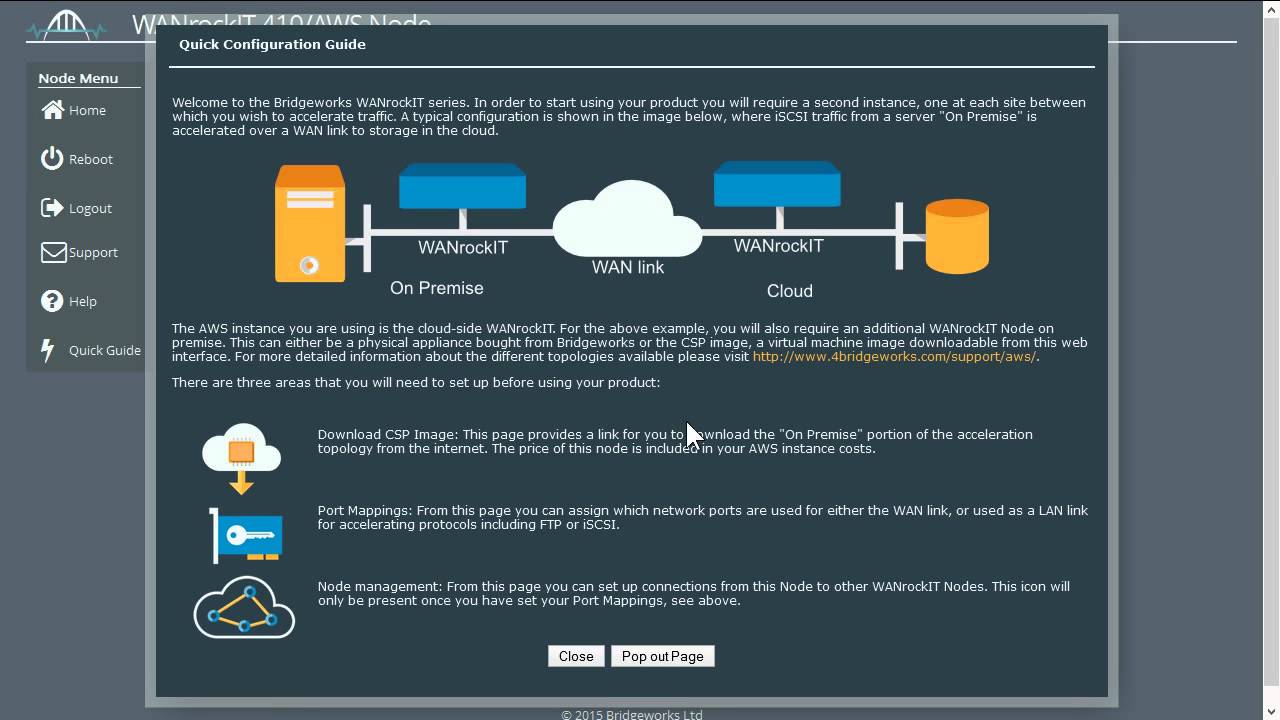Click the Home house icon
Image resolution: width=1280 pixels, height=720 pixels.
click(x=52, y=110)
